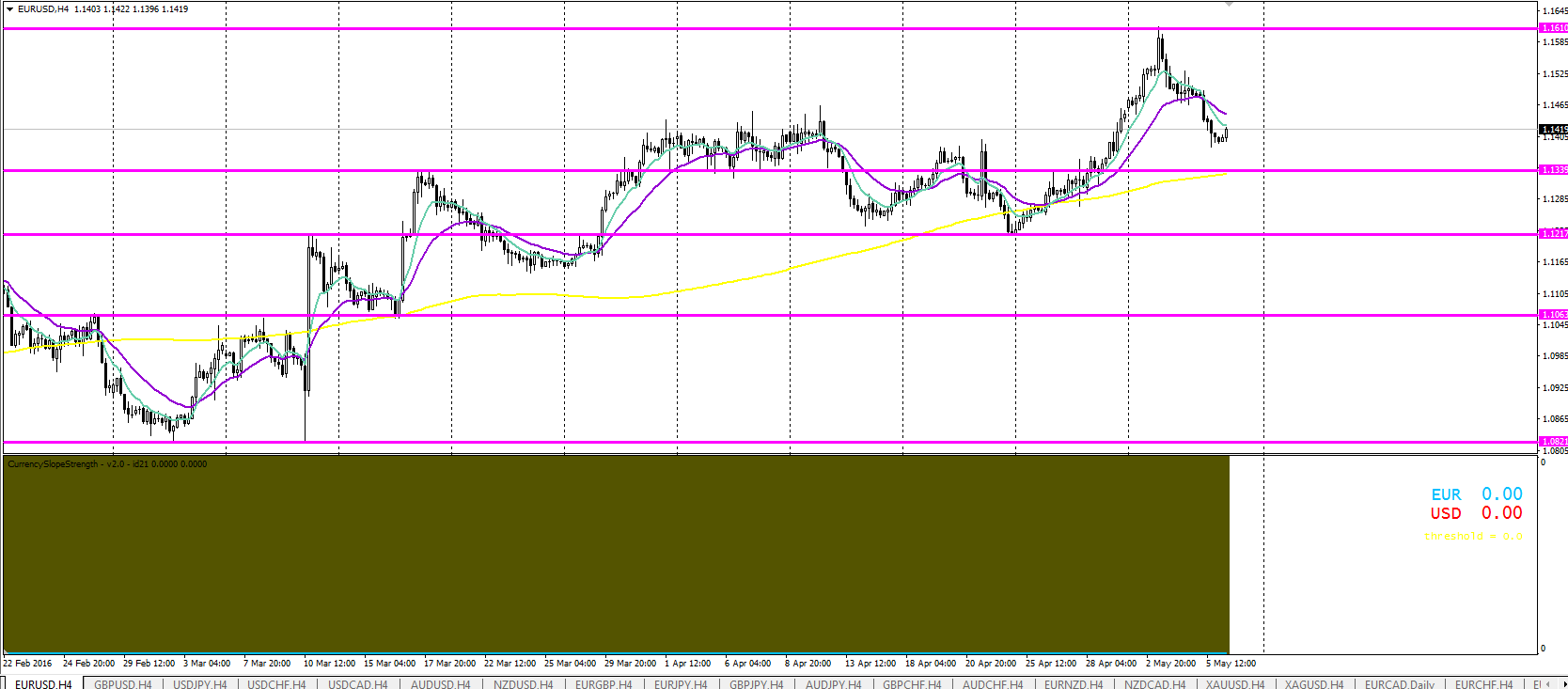
Task: Select the USDCAD.H4 chart tab
Action: pos(357,684)
